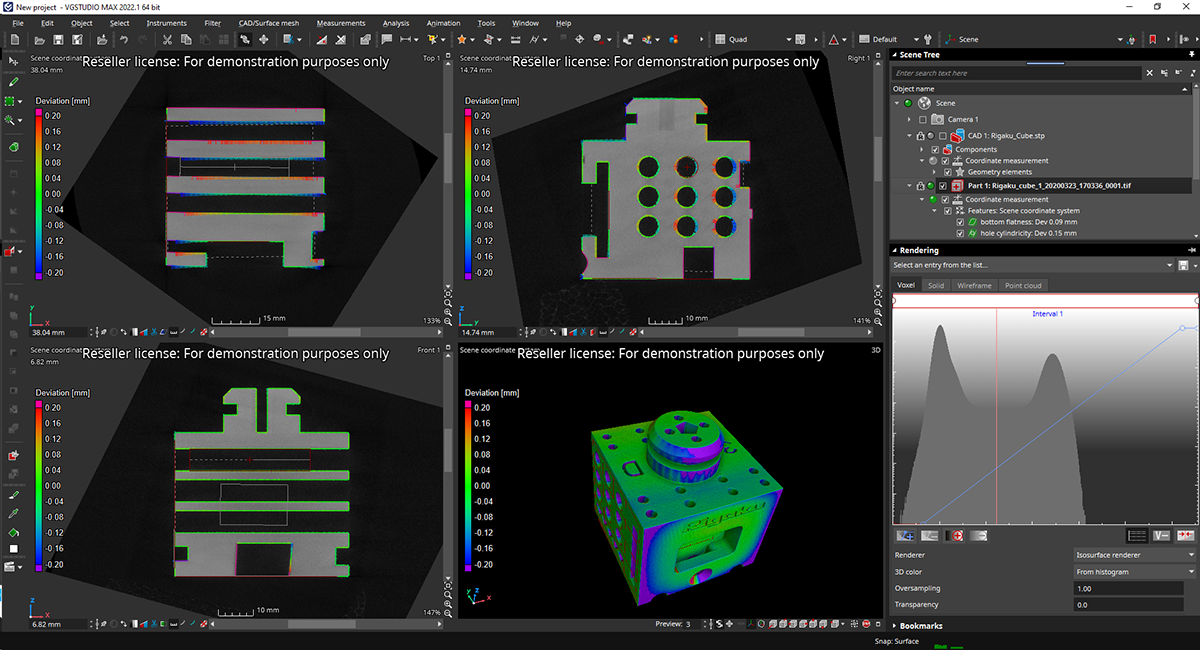Viewport: 1200px width, 650px height.
Task: Clear scene tree search using the X icon
Action: coord(1149,73)
